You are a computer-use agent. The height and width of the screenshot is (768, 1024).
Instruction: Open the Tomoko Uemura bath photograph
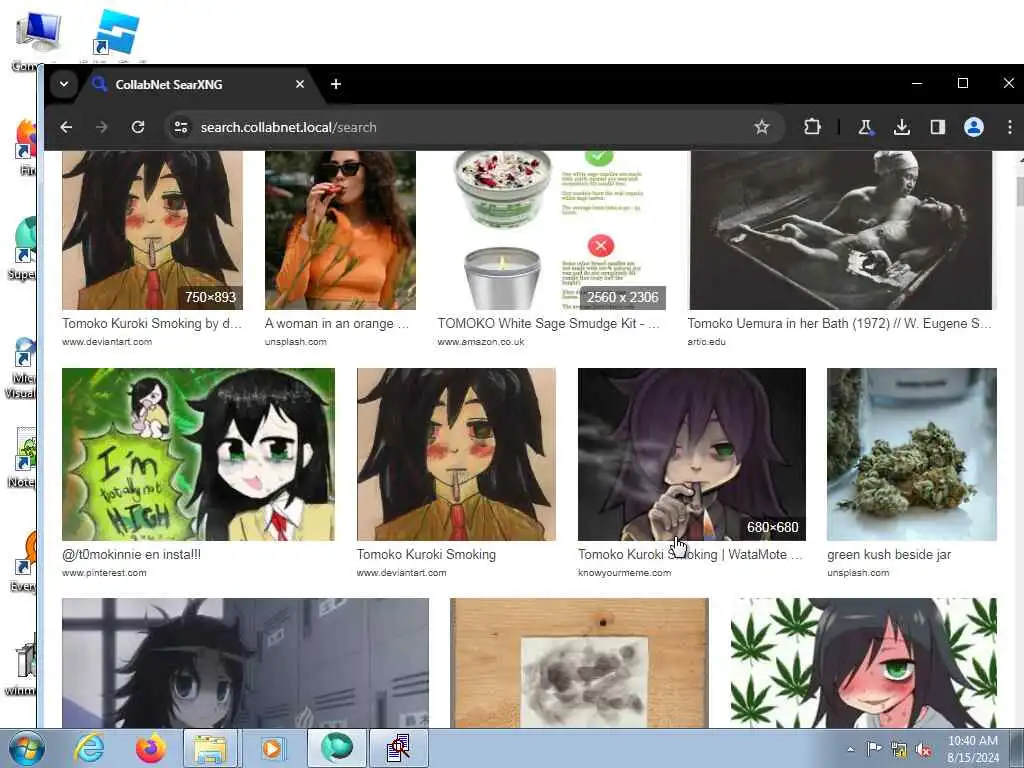coord(841,230)
